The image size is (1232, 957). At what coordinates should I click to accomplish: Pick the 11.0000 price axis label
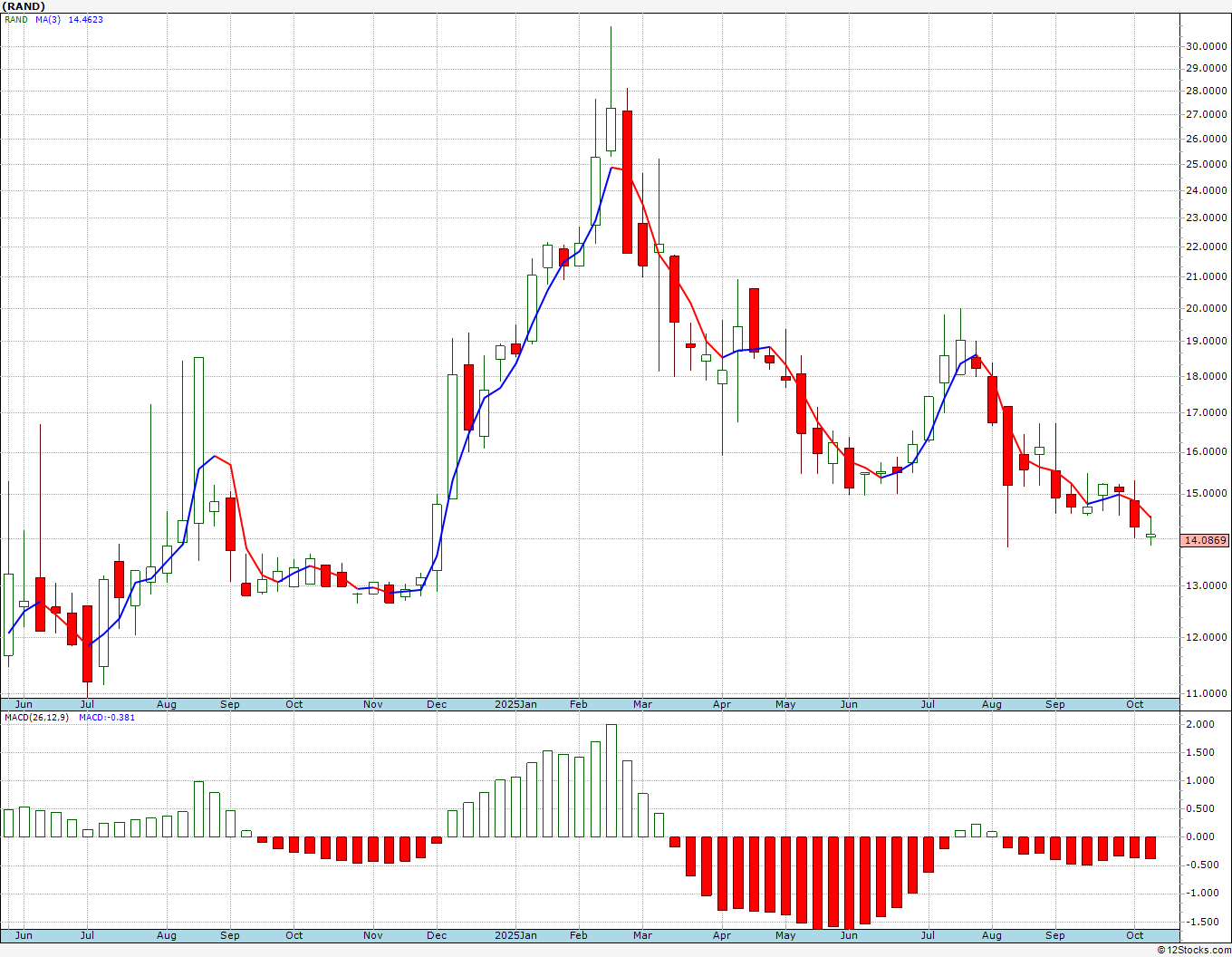pyautogui.click(x=1206, y=693)
